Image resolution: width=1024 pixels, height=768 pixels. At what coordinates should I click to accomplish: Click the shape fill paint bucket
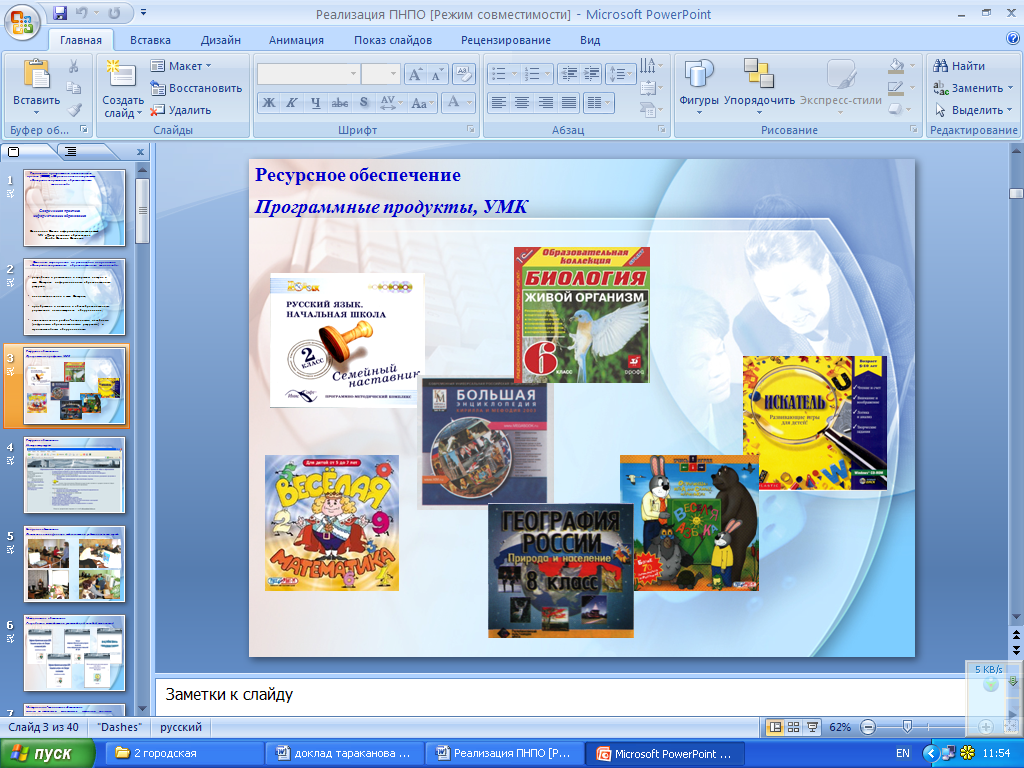coord(897,66)
